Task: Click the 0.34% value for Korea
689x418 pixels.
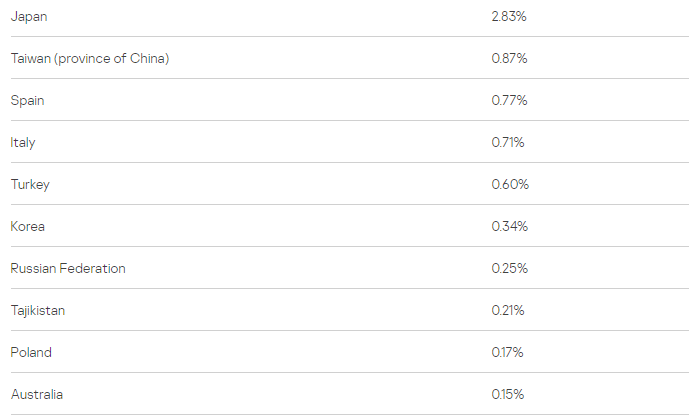Action: coord(510,226)
